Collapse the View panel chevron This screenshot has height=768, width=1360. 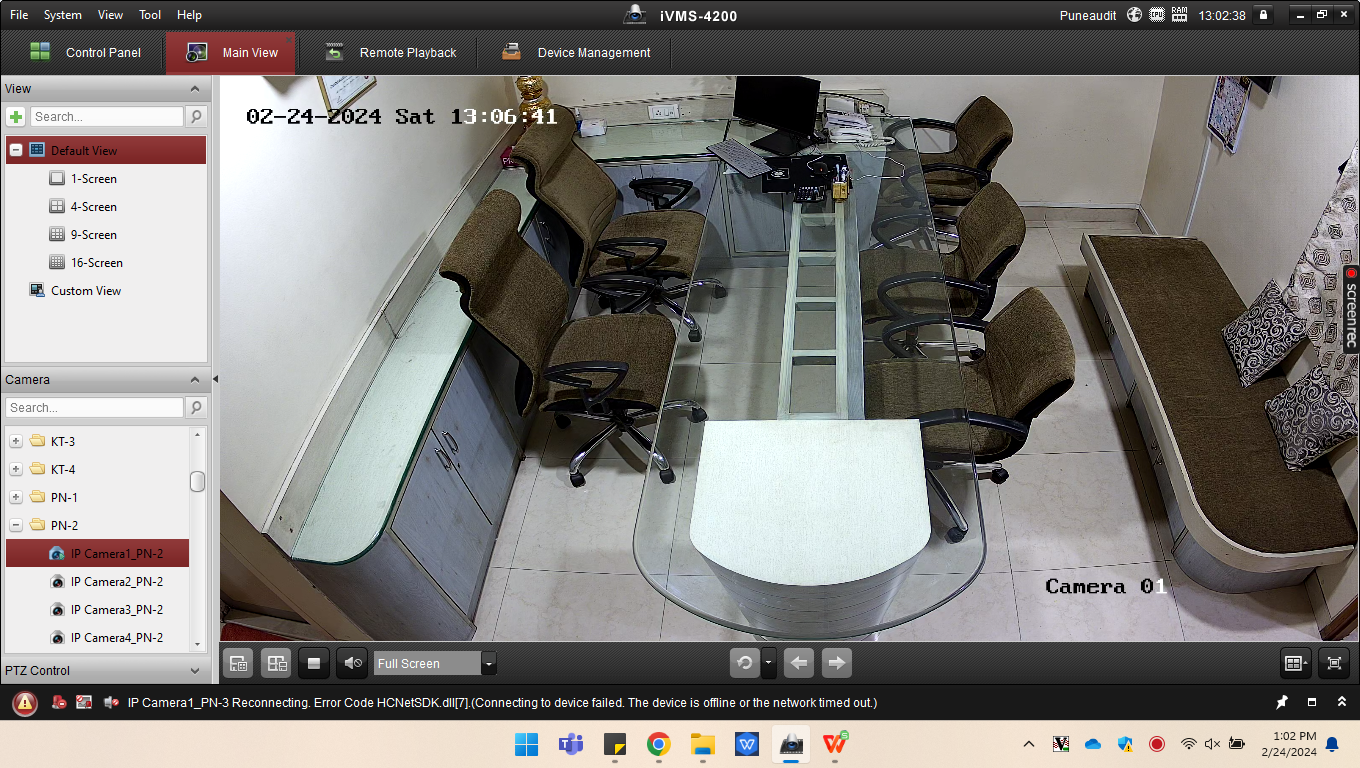coord(195,89)
